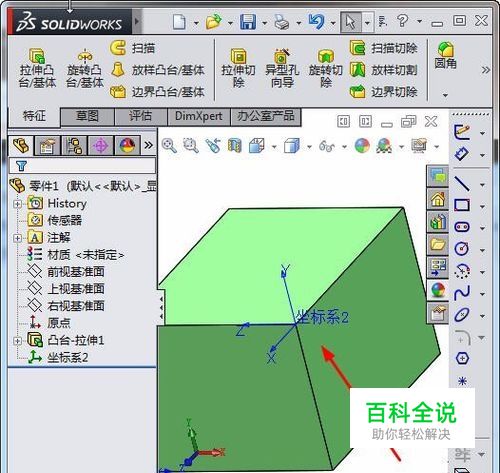Click Edit Appearance color ball in view toolbar

pos(362,146)
